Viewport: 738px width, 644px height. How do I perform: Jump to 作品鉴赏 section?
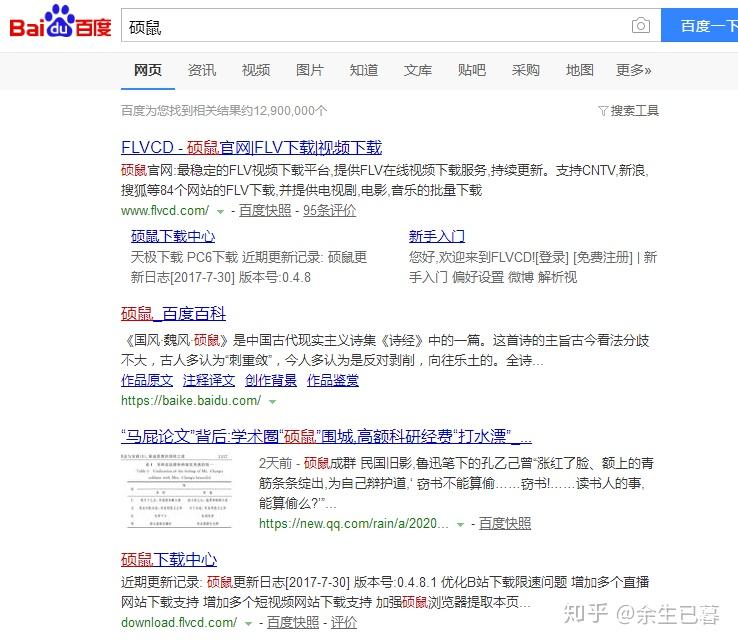tap(333, 380)
